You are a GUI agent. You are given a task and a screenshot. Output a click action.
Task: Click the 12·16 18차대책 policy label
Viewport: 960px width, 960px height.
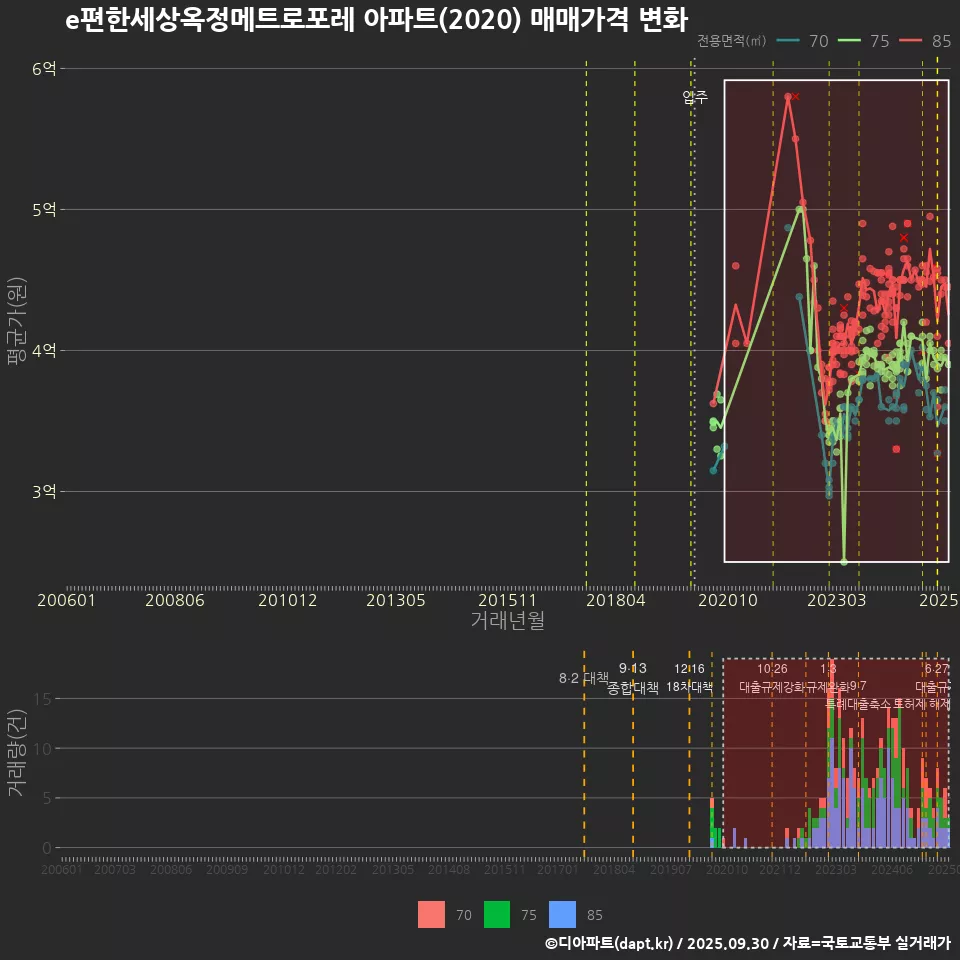pyautogui.click(x=689, y=678)
